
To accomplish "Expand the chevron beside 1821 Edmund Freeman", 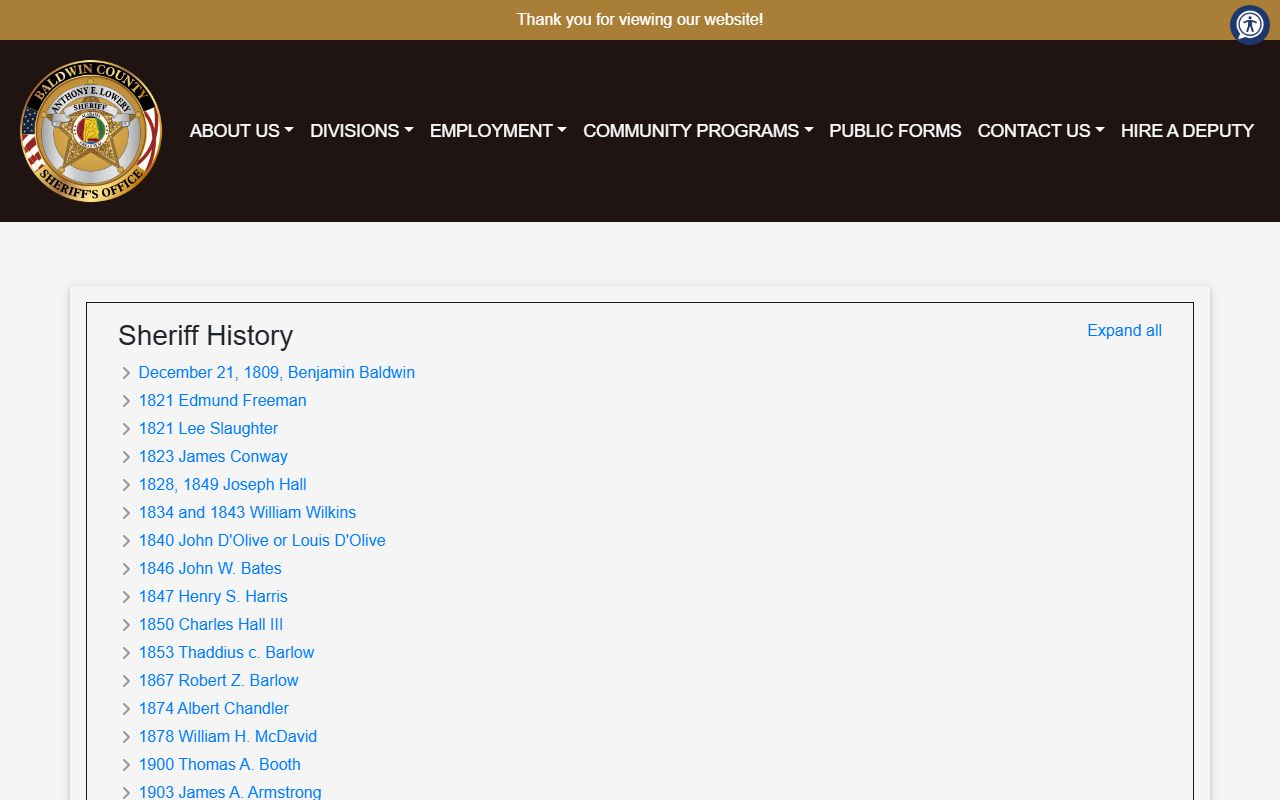I will 126,401.
